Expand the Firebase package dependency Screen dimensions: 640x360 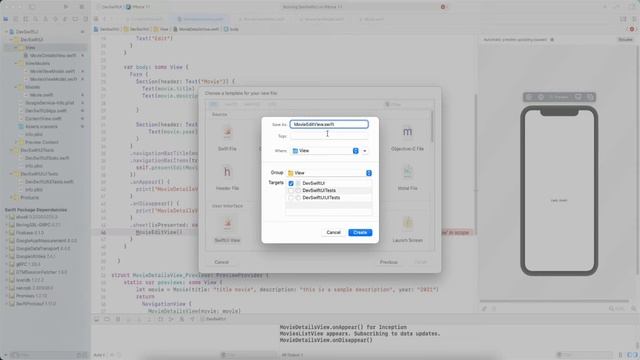pyautogui.click(x=7, y=233)
